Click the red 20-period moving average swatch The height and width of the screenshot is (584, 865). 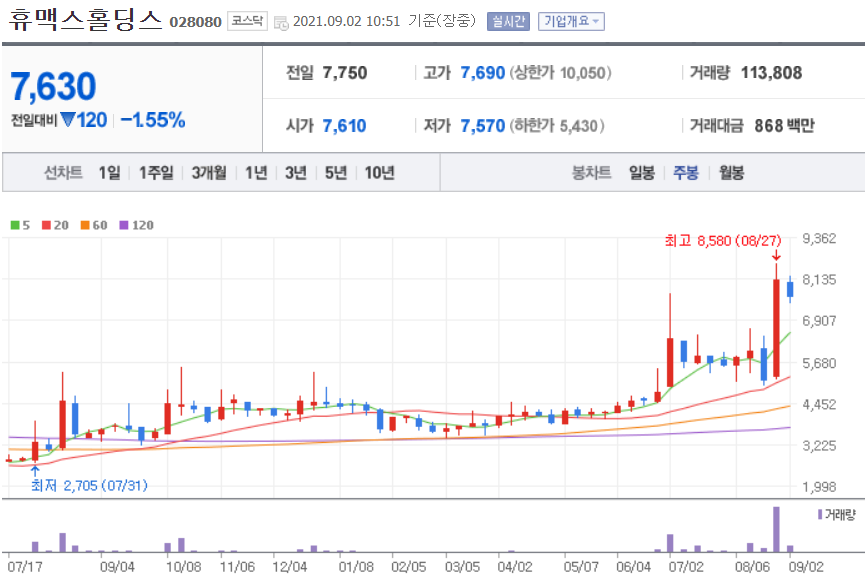tap(46, 225)
